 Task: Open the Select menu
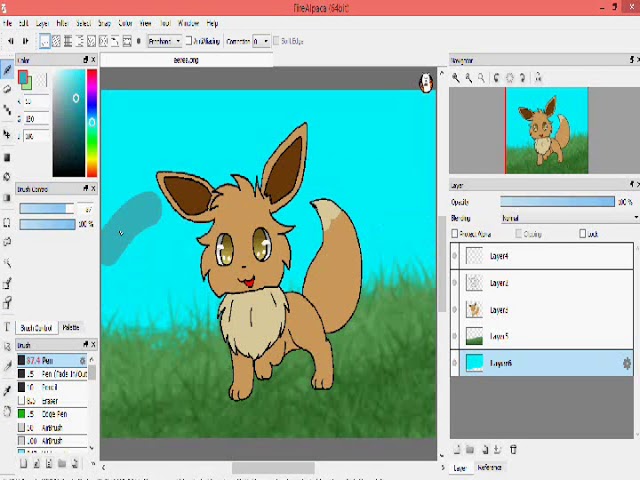click(x=83, y=23)
